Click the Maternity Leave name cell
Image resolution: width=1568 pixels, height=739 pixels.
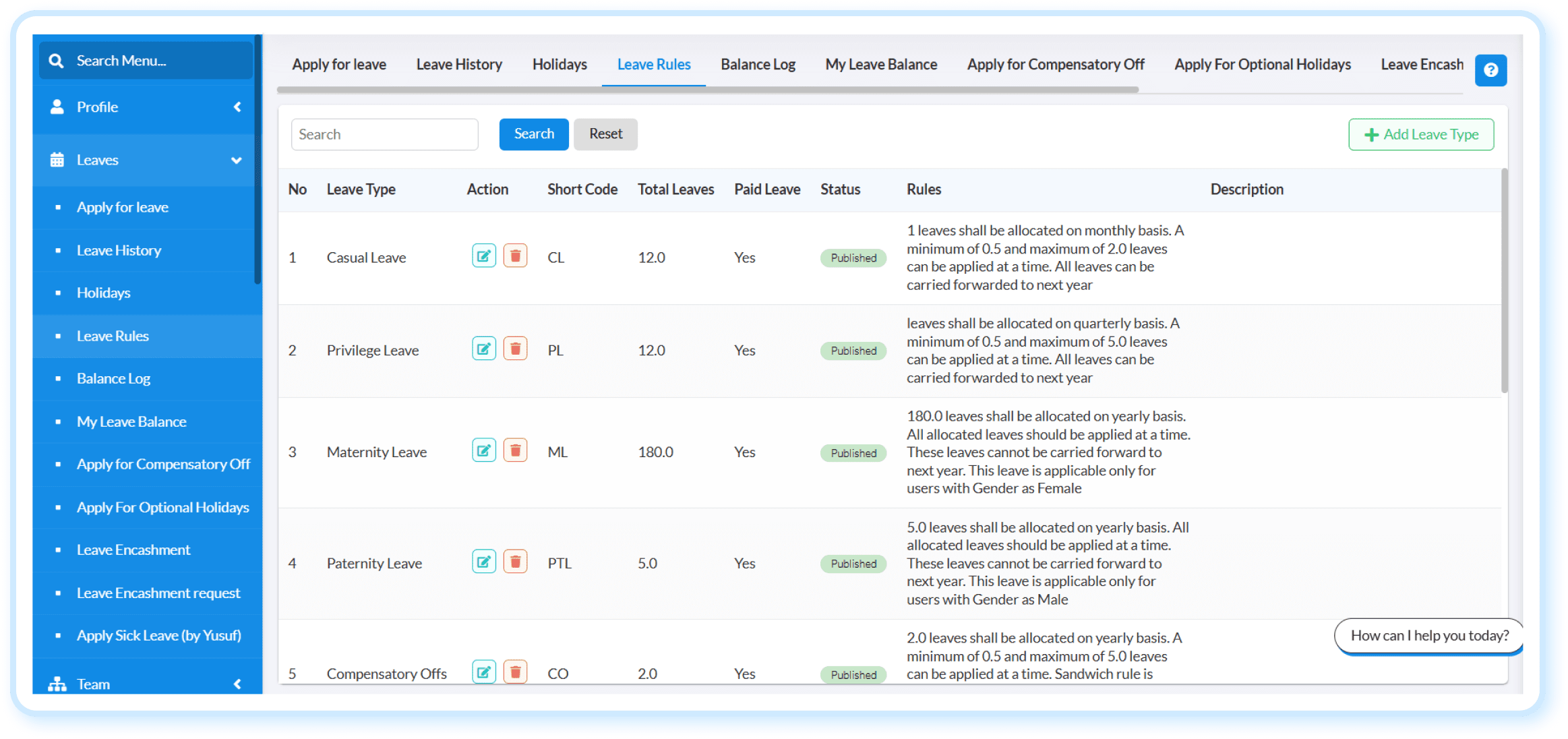[376, 452]
